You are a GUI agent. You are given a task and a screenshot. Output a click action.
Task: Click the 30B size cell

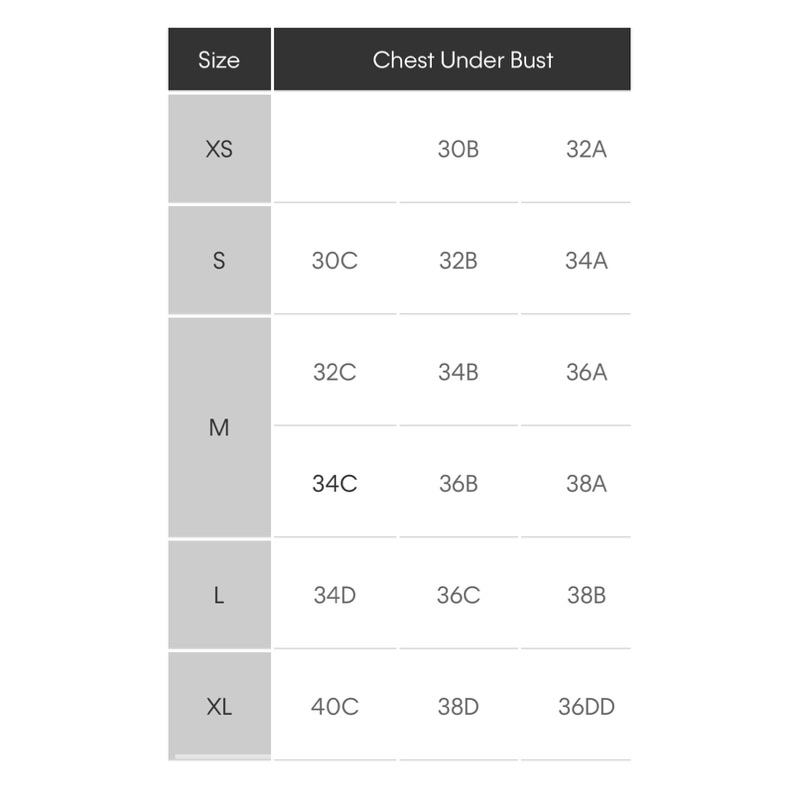(x=458, y=149)
